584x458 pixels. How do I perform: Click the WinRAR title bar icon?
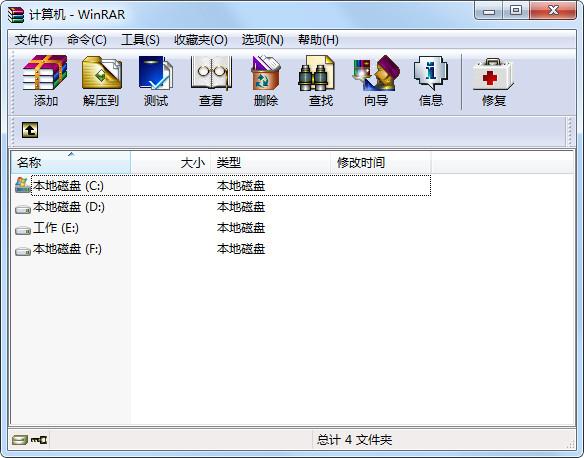[x=16, y=15]
